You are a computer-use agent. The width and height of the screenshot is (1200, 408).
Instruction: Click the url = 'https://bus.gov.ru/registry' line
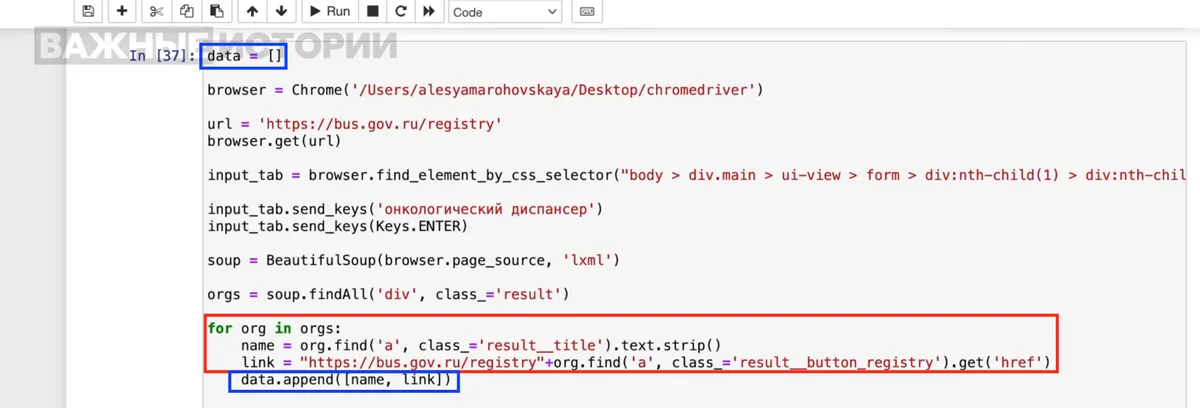point(354,124)
